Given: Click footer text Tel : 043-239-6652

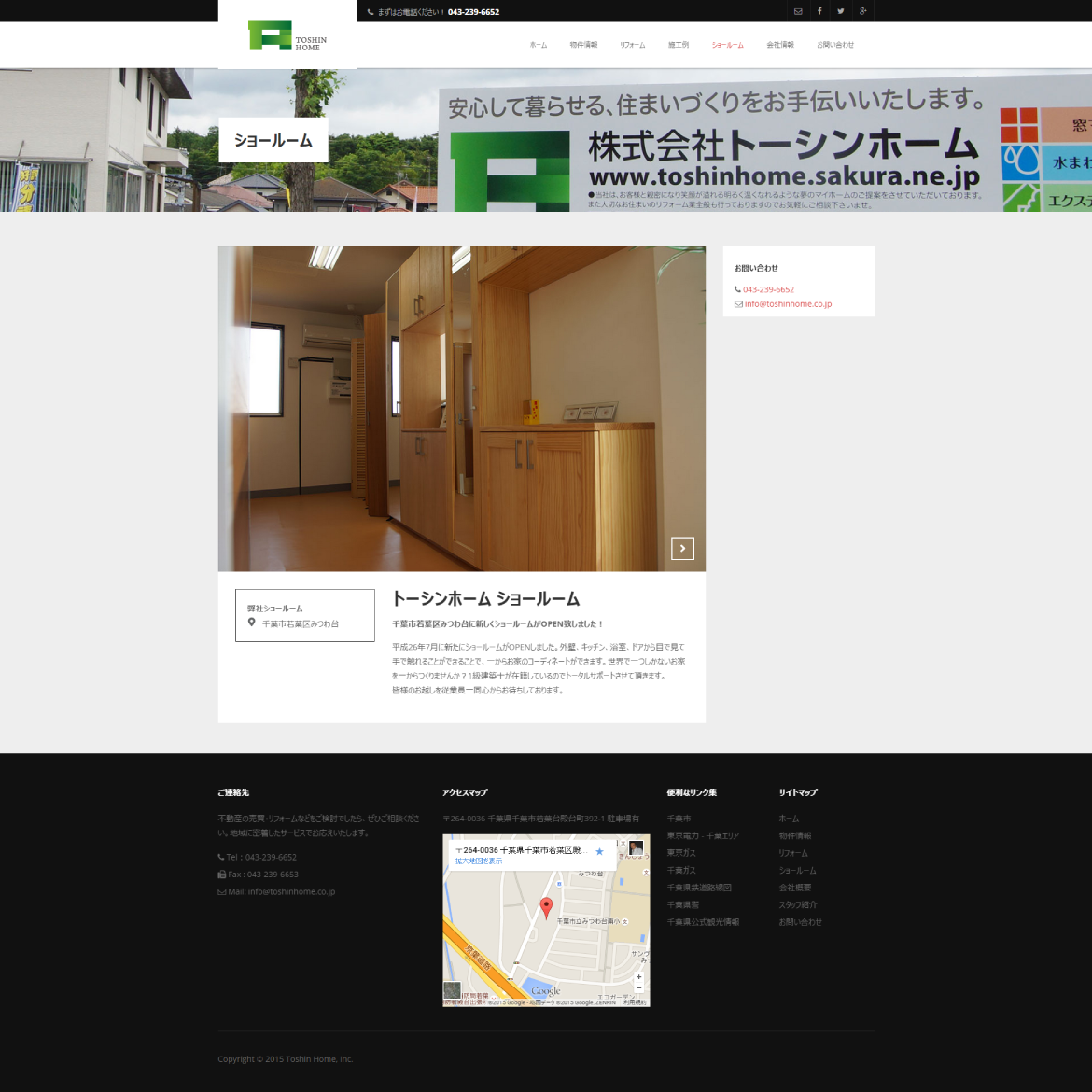Looking at the screenshot, I should [261, 858].
